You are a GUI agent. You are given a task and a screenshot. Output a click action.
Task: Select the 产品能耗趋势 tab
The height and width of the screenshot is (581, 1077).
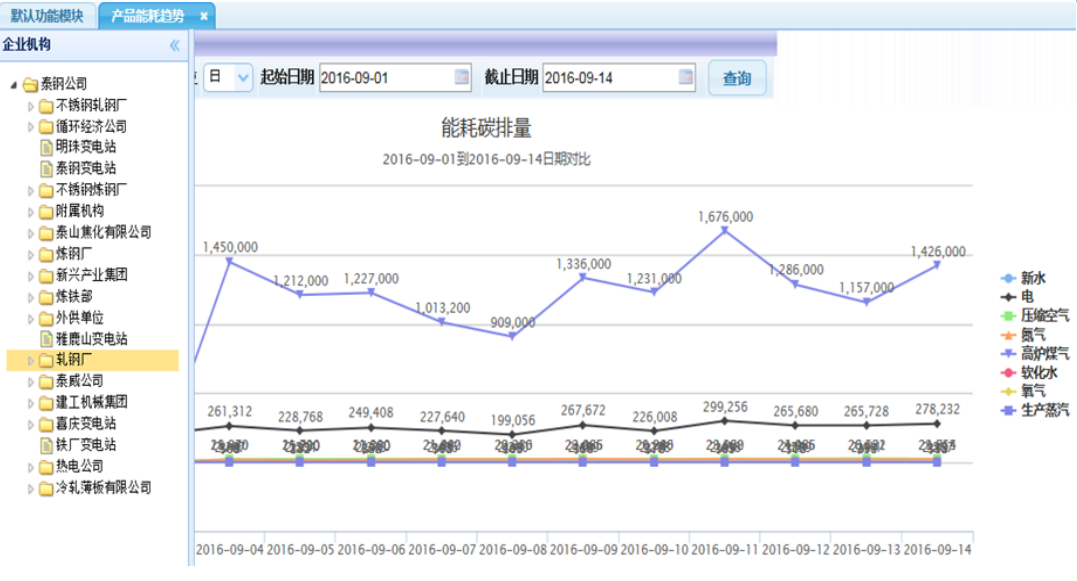(x=147, y=16)
